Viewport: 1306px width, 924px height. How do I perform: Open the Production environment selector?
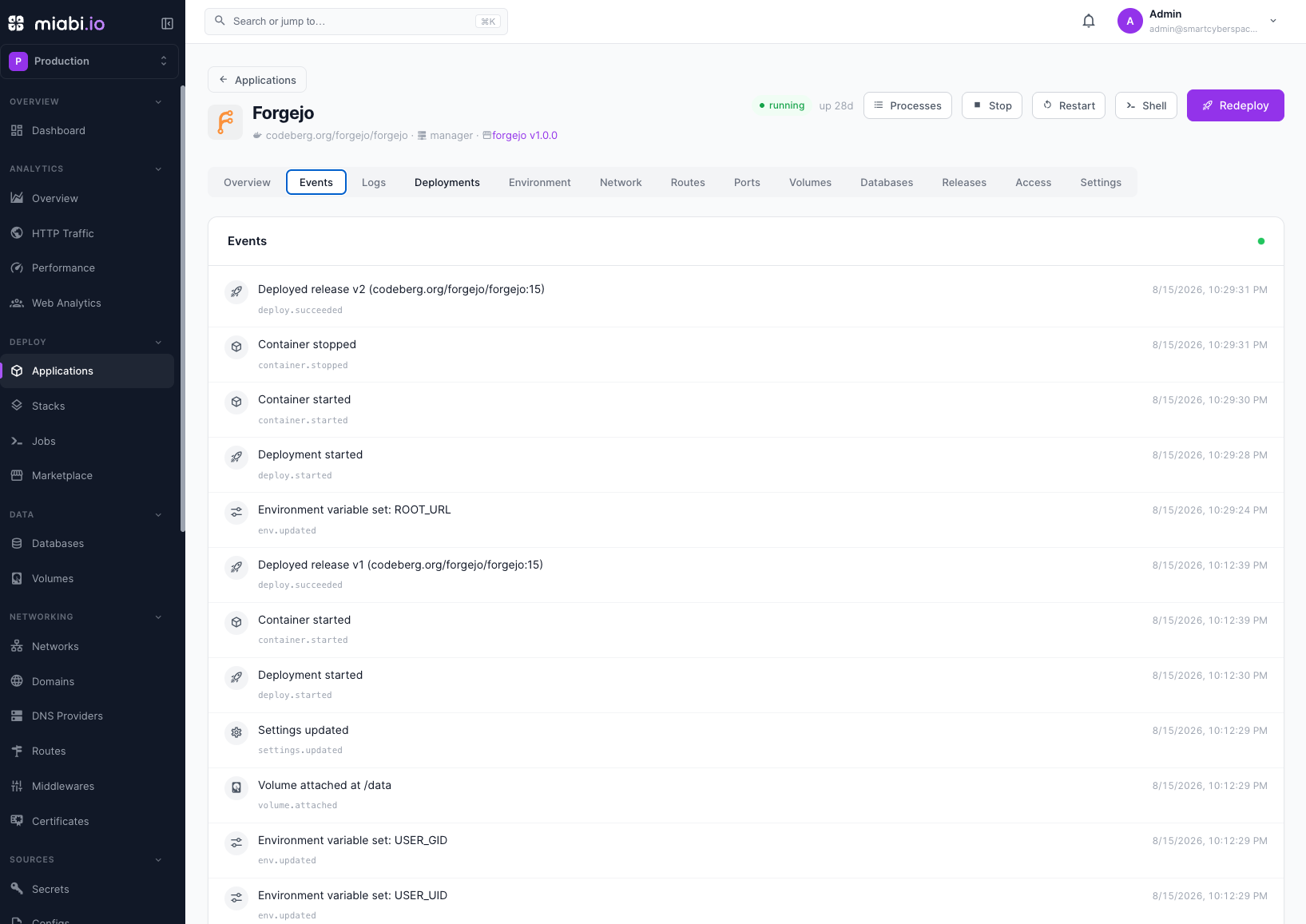89,61
